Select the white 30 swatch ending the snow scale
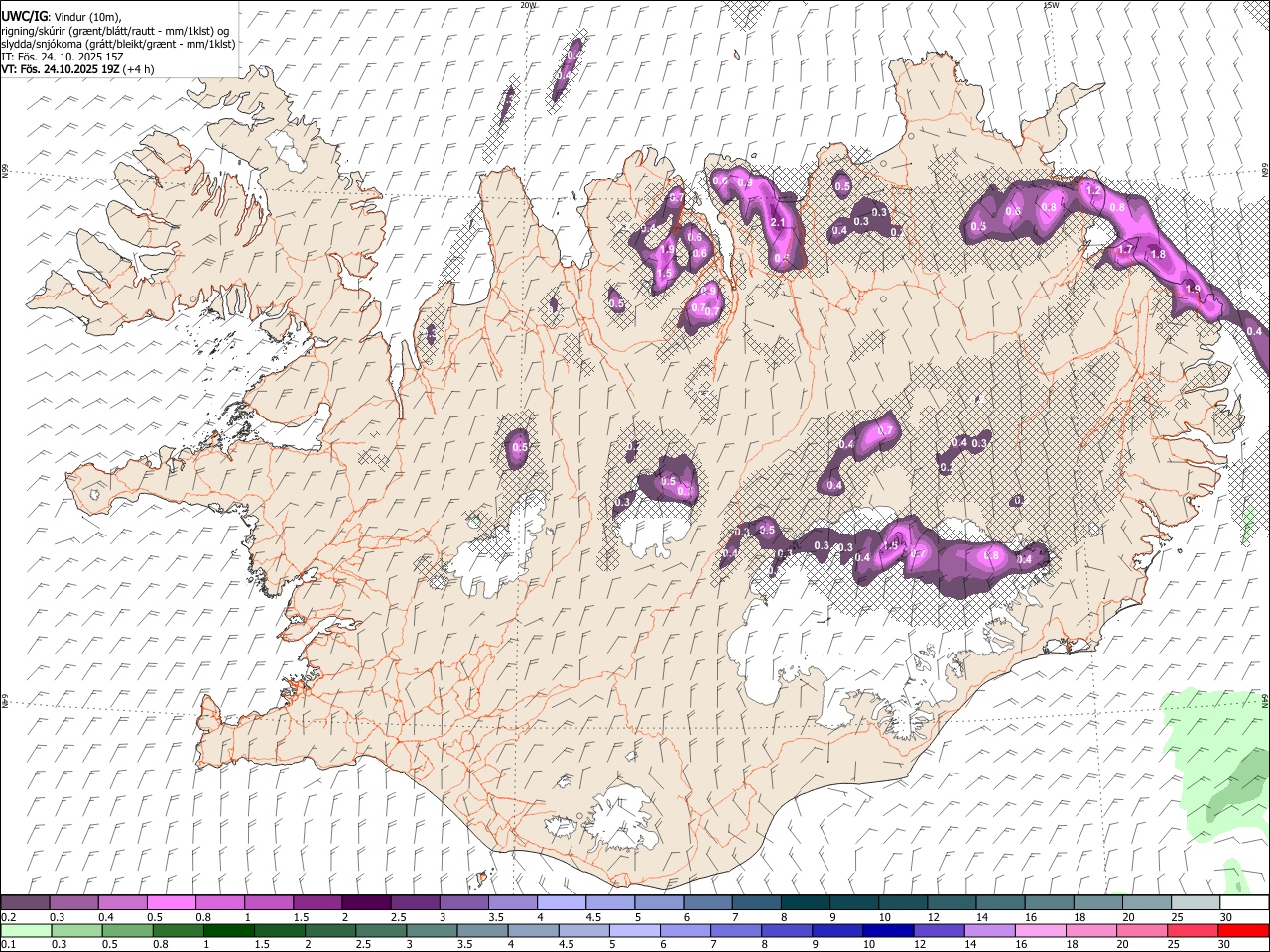 (1244, 903)
